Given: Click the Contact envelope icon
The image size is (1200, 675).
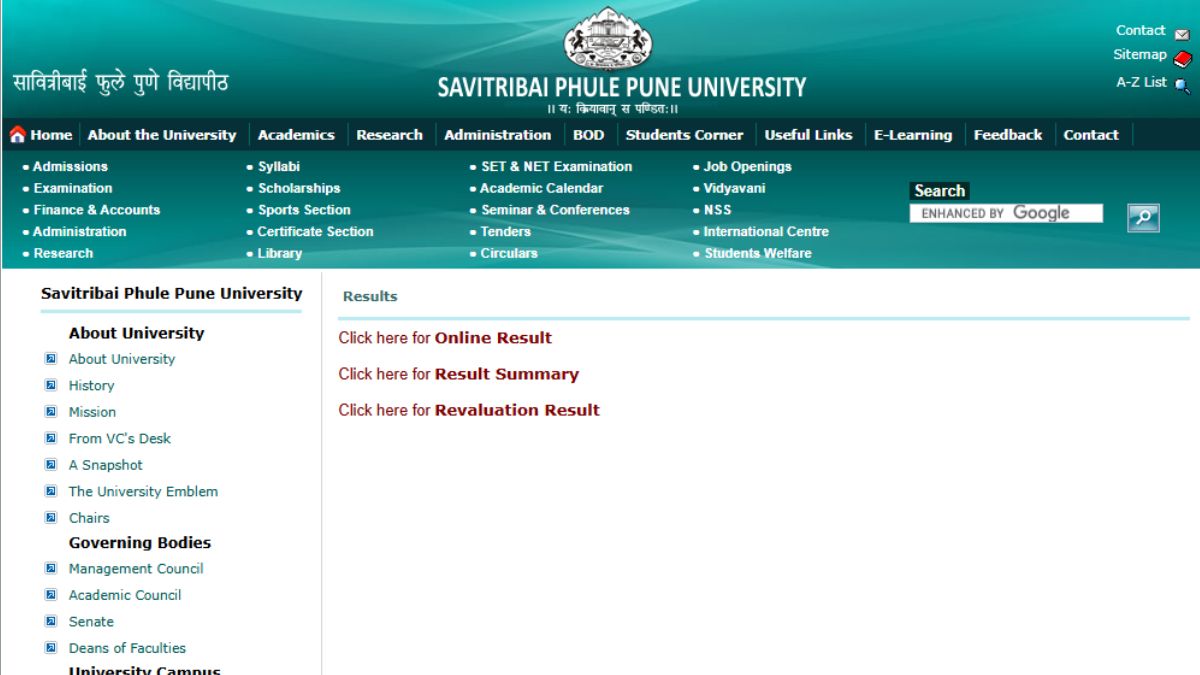Looking at the screenshot, I should pyautogui.click(x=1182, y=33).
